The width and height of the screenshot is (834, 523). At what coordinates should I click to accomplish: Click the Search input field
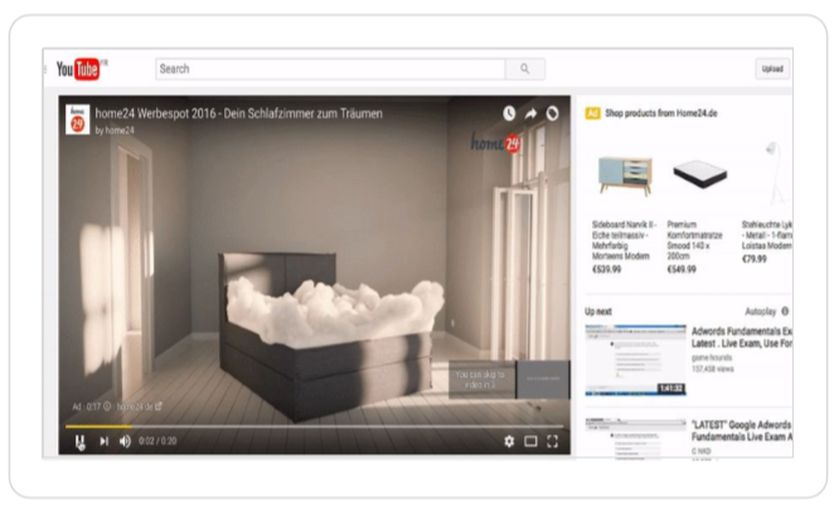(x=330, y=69)
